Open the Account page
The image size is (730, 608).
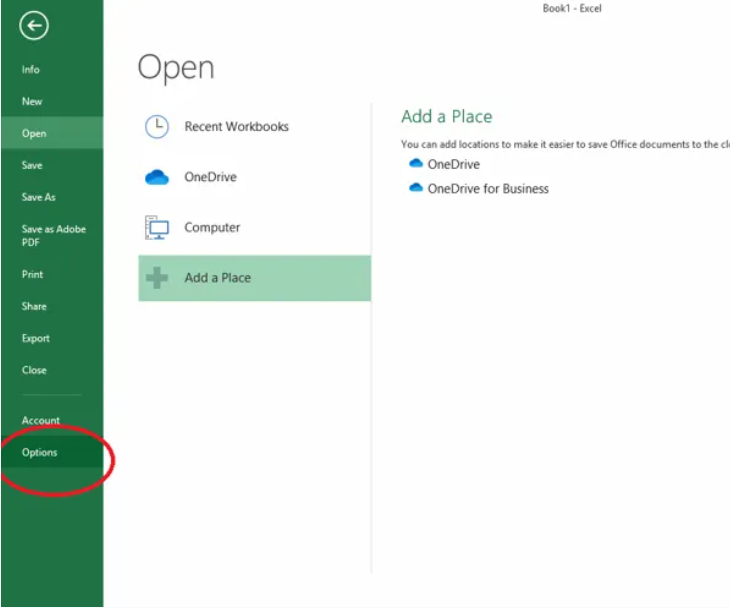41,420
